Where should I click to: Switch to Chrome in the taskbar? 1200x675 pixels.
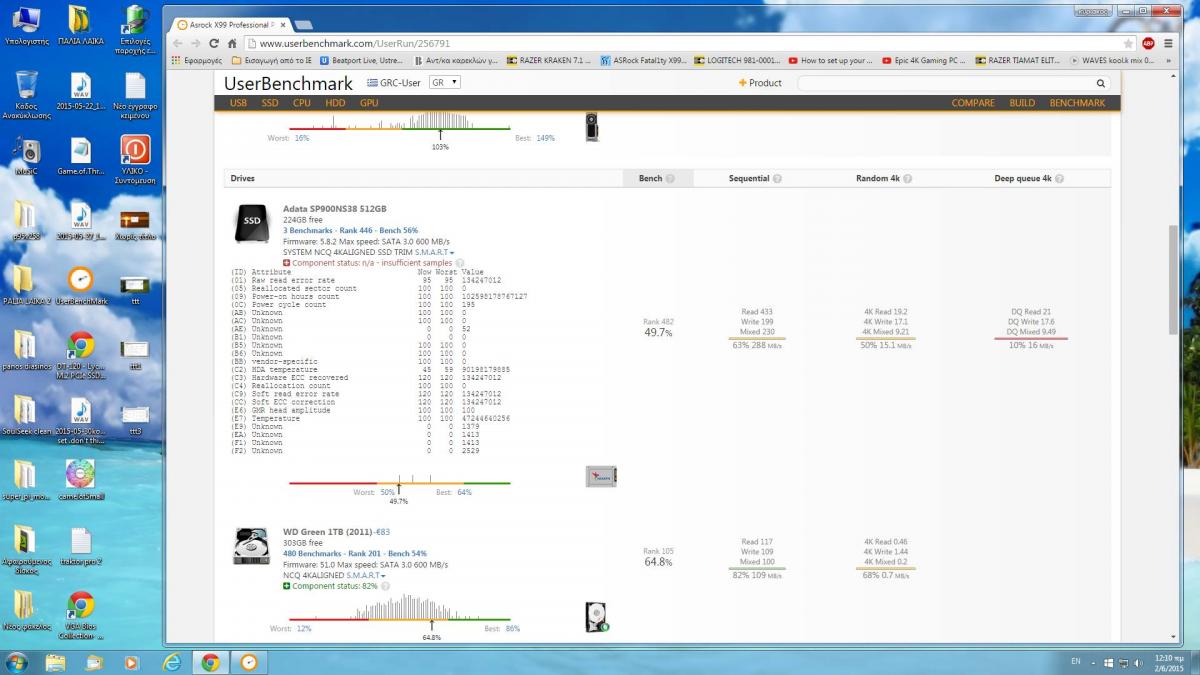coord(210,662)
